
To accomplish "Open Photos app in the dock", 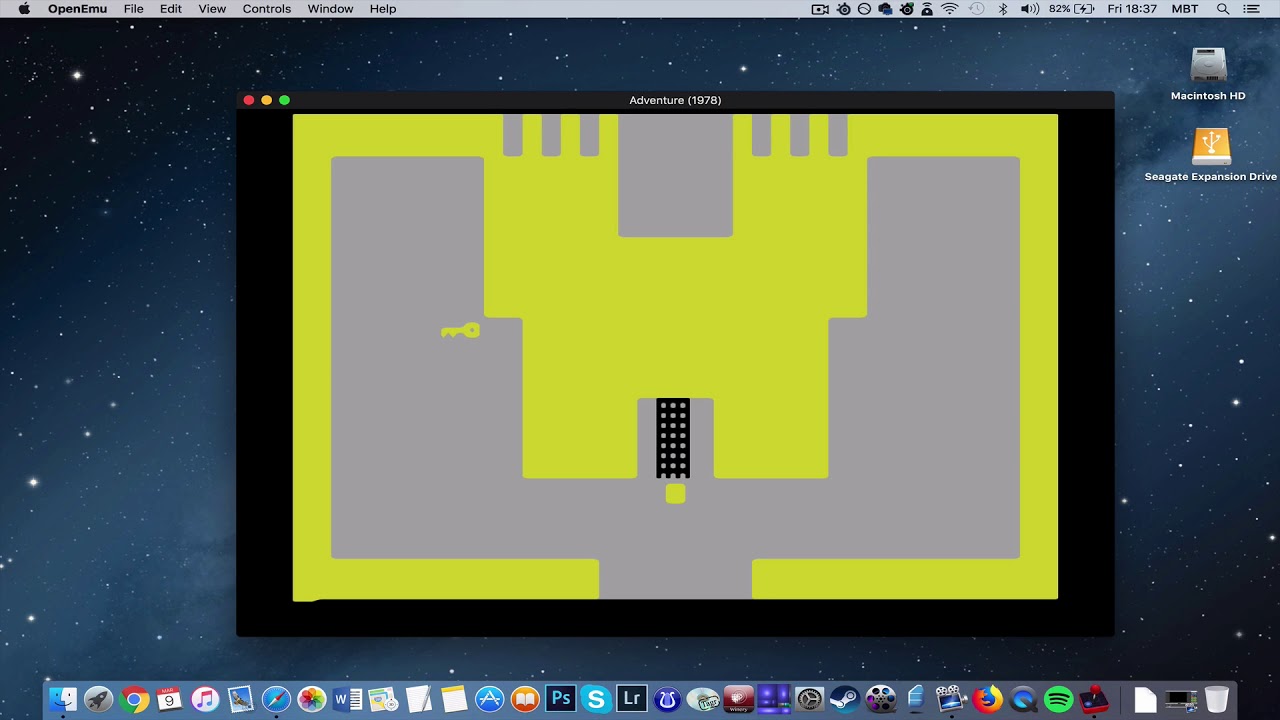I will (x=312, y=698).
